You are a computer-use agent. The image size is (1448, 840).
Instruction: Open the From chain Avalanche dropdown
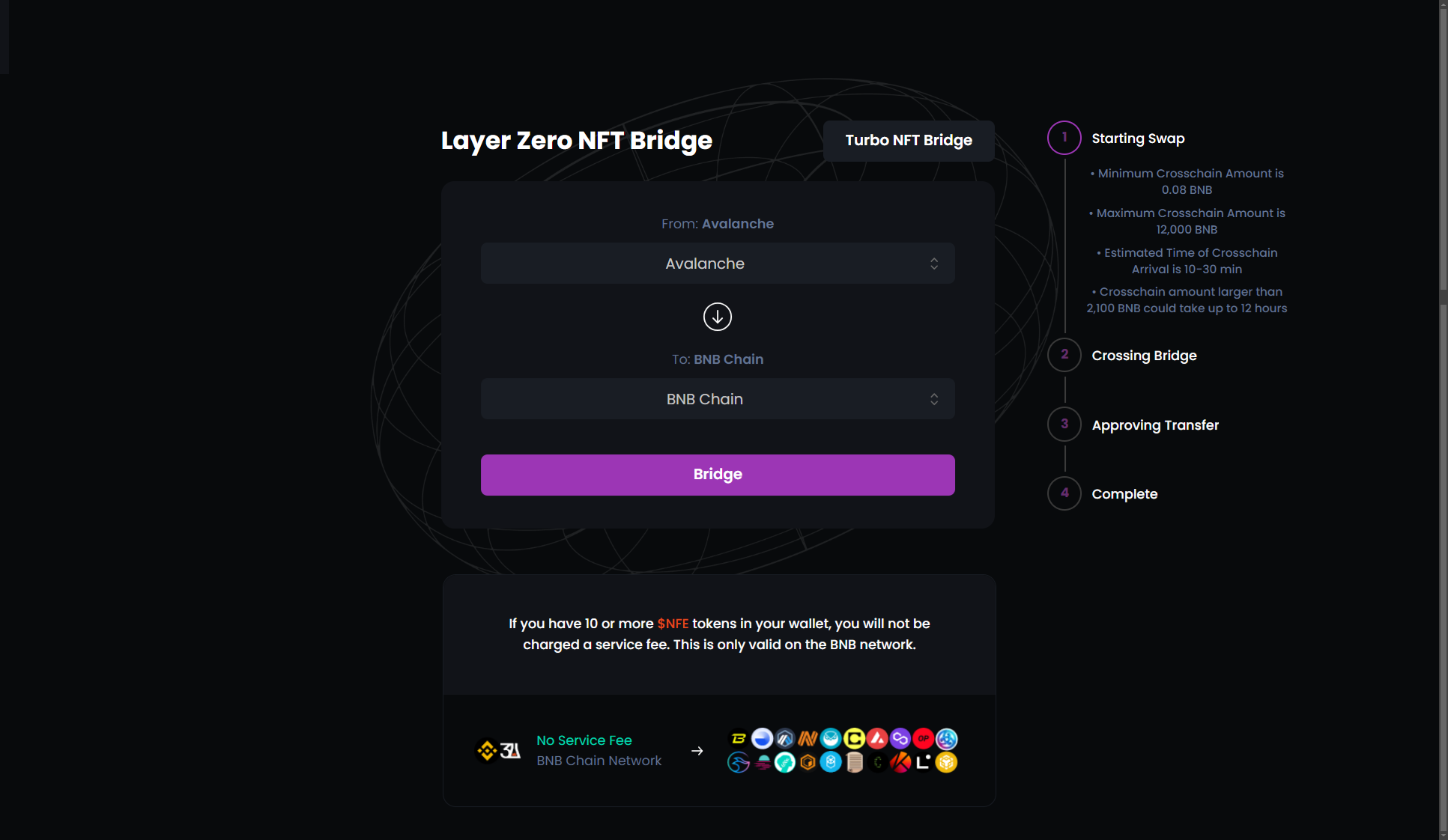717,264
